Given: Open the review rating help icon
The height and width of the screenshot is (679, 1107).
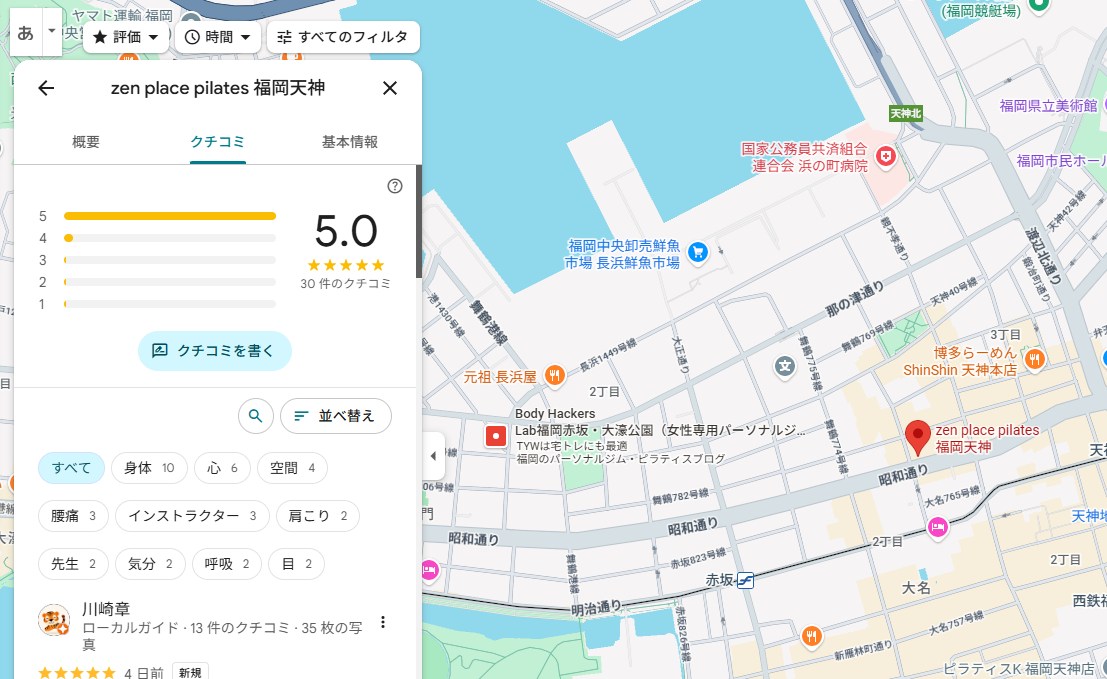Looking at the screenshot, I should (395, 186).
